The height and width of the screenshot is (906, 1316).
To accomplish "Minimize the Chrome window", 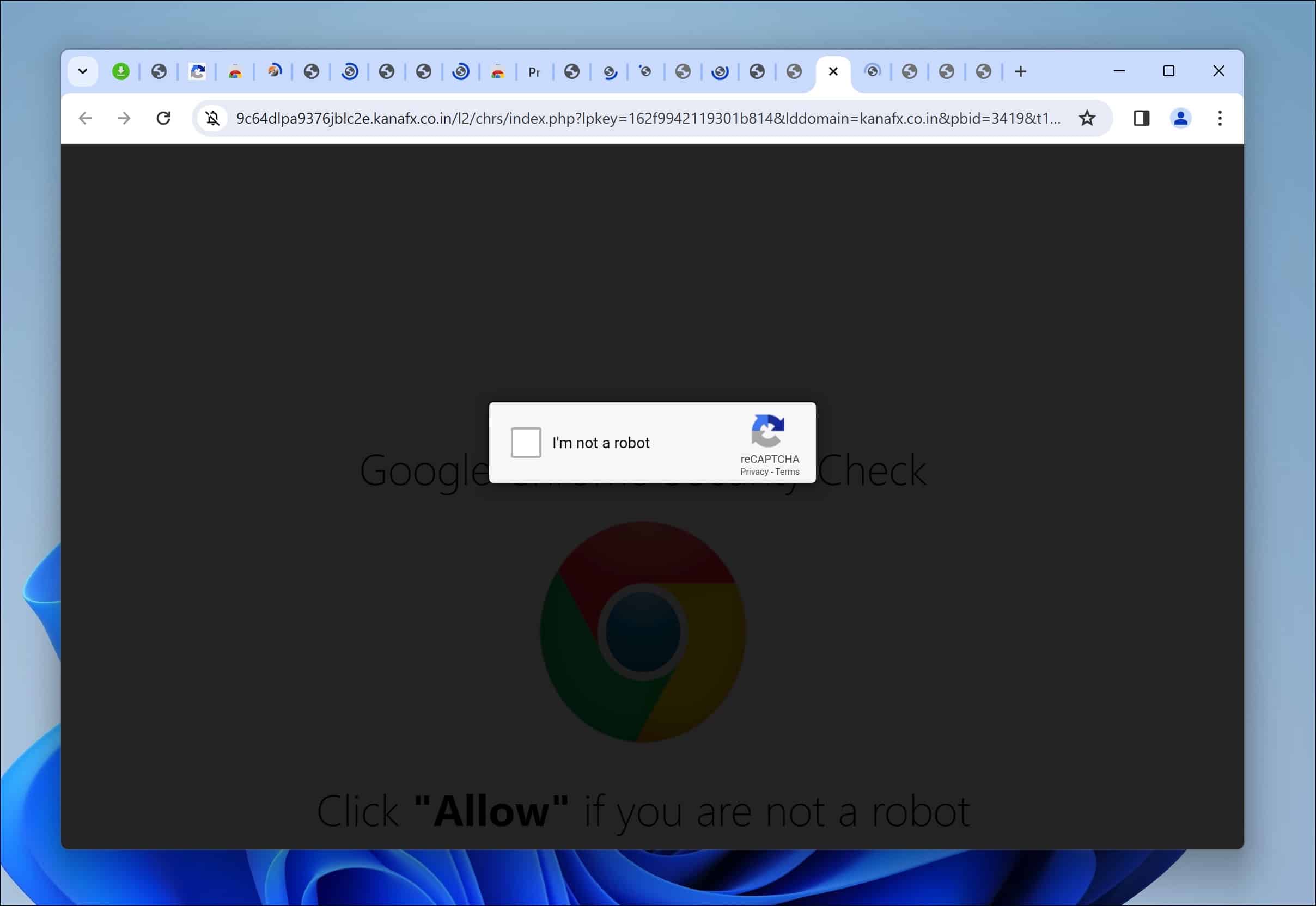I will coord(1119,71).
